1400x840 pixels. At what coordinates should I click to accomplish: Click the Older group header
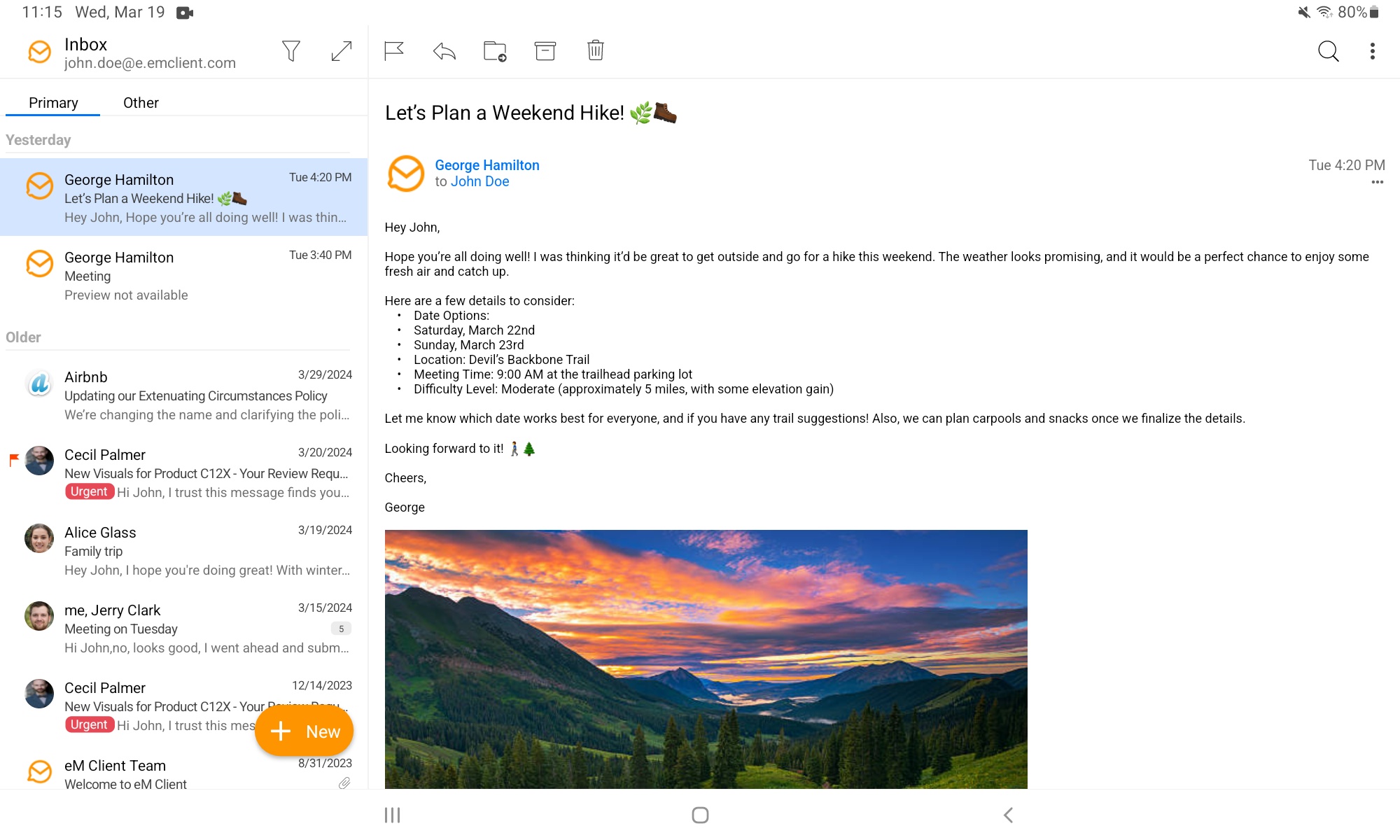[x=23, y=337]
